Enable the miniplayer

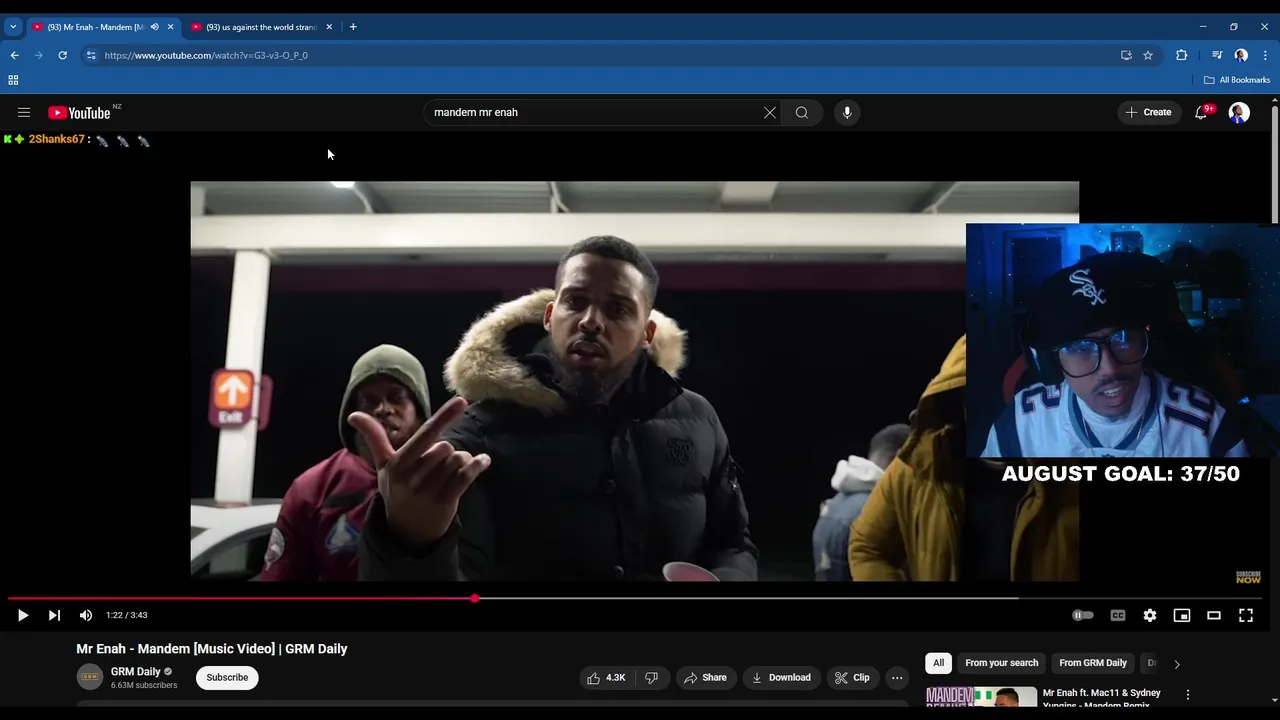1182,616
